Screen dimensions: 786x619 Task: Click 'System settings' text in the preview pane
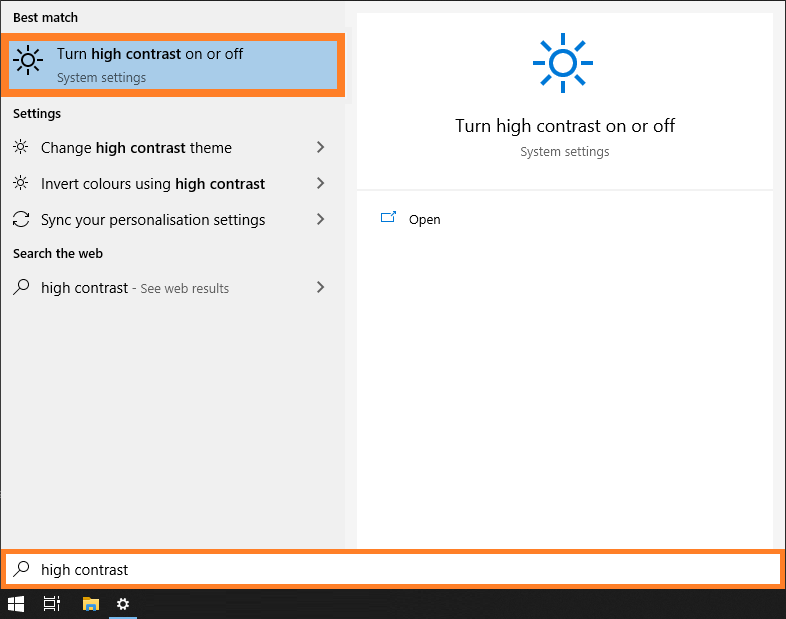(x=564, y=152)
